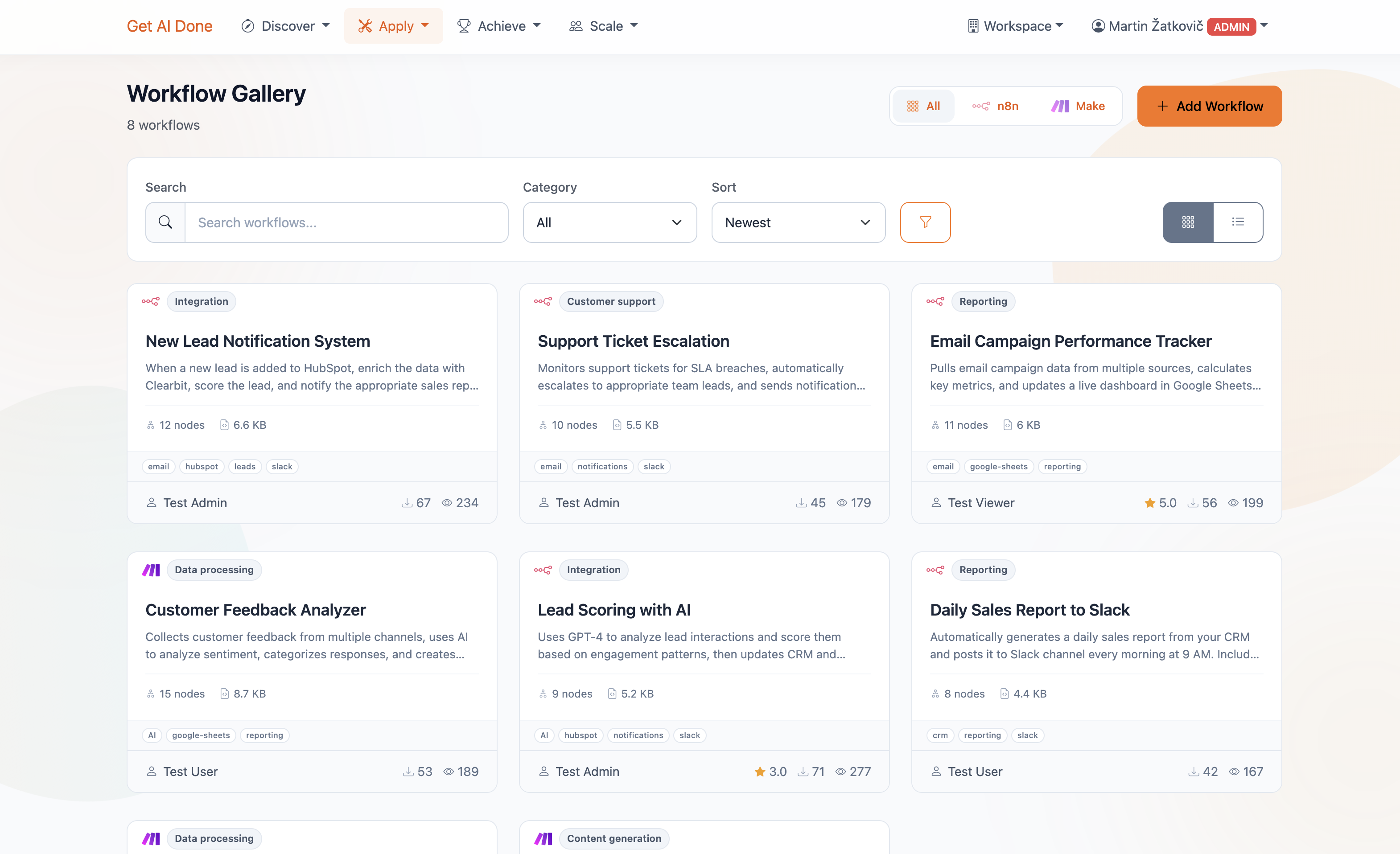Open the Scale menu
Viewport: 1400px width, 854px height.
(x=603, y=25)
